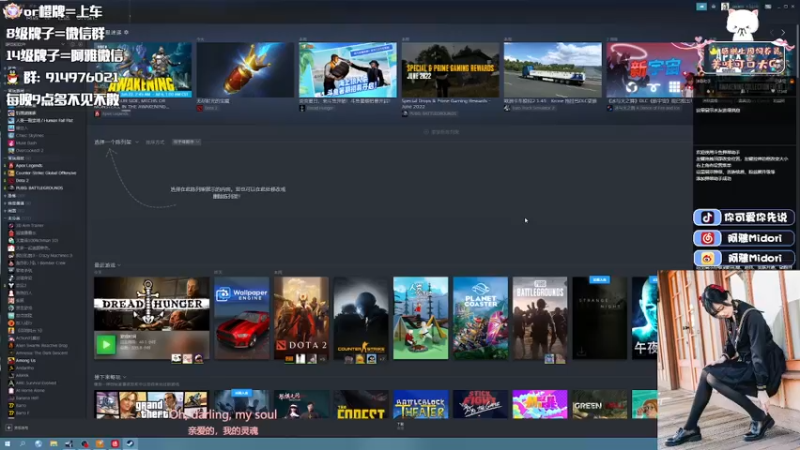Open the Wallpaper Engine cover
800x450 pixels.
(x=242, y=318)
